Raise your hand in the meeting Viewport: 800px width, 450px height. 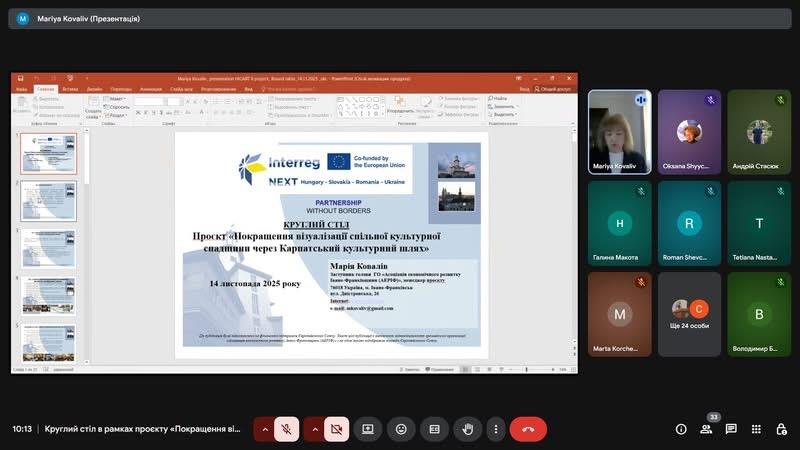468,429
